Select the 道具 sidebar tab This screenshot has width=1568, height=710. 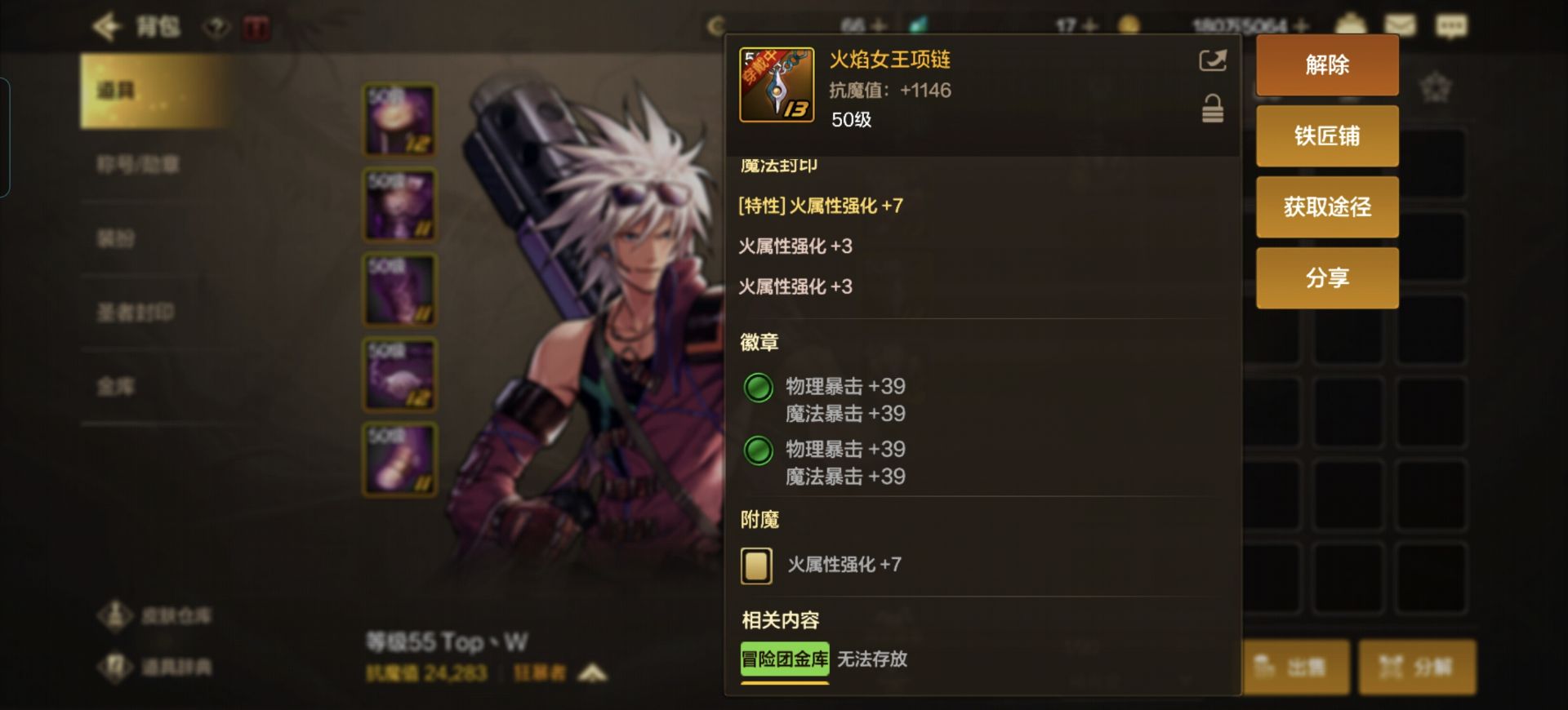[155, 91]
